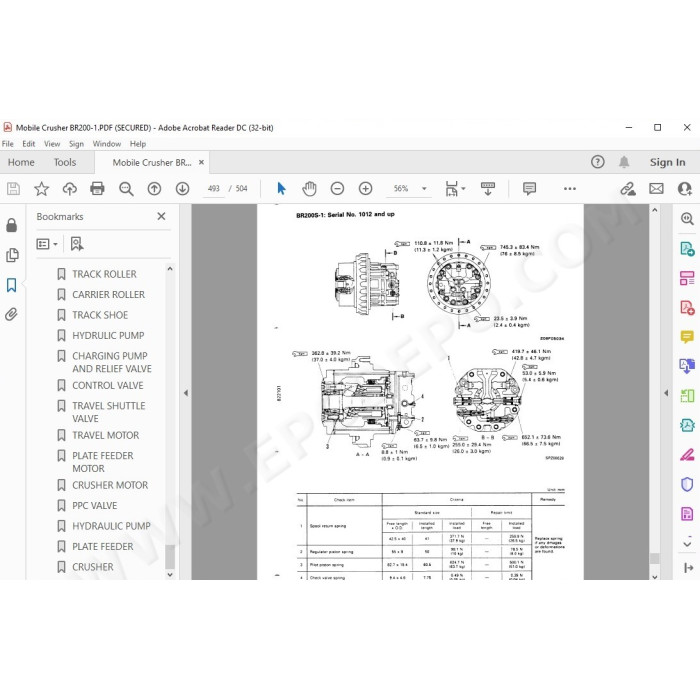Viewport: 700px width, 700px height.
Task: Send file by email envelope
Action: click(656, 189)
